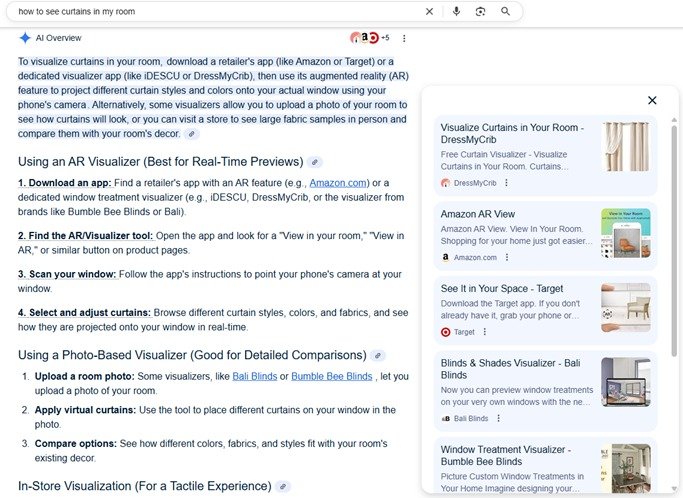The height and width of the screenshot is (498, 683).
Task: Click the source favicons with +5 badge
Action: coord(370,38)
